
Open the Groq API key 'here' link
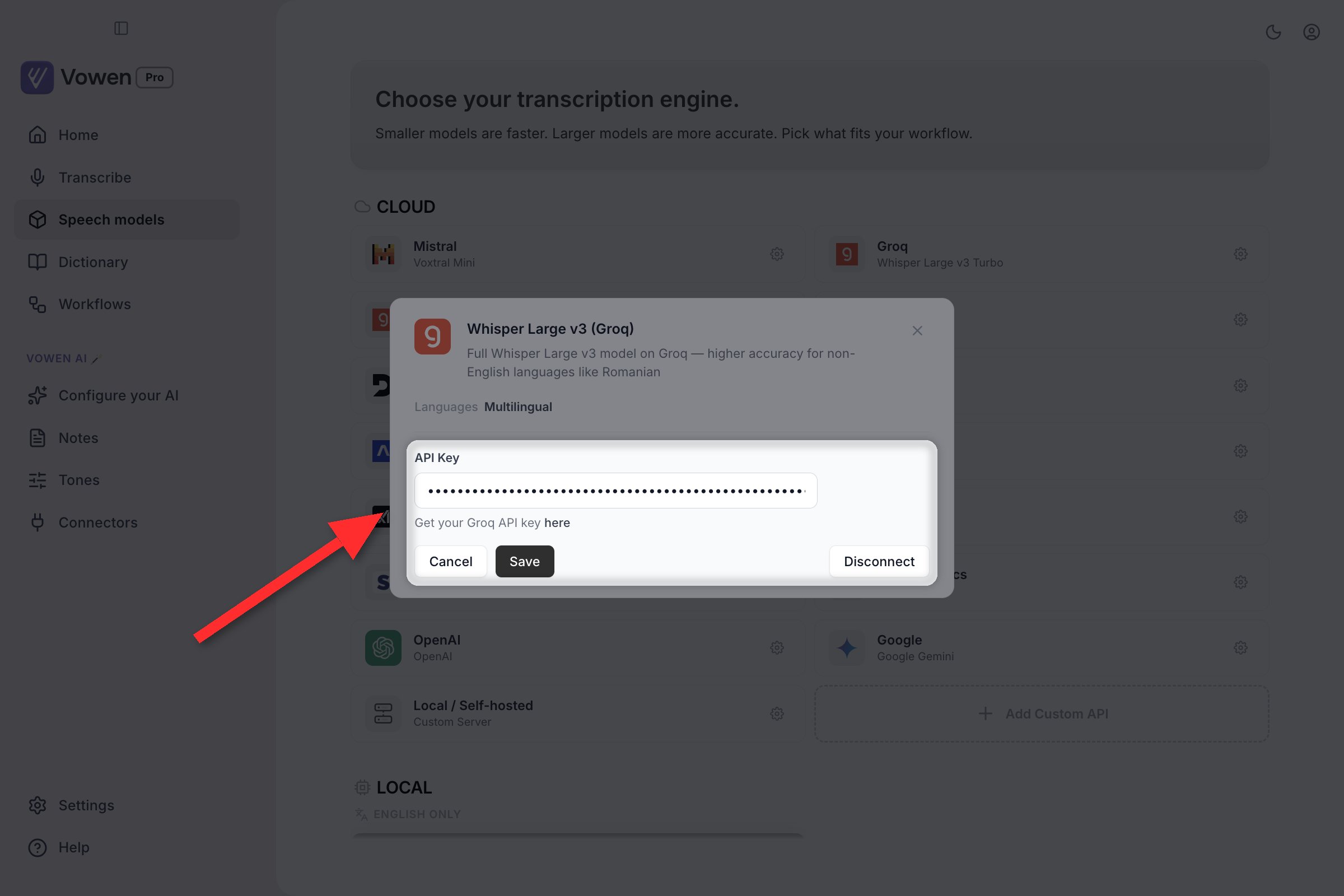pos(557,523)
